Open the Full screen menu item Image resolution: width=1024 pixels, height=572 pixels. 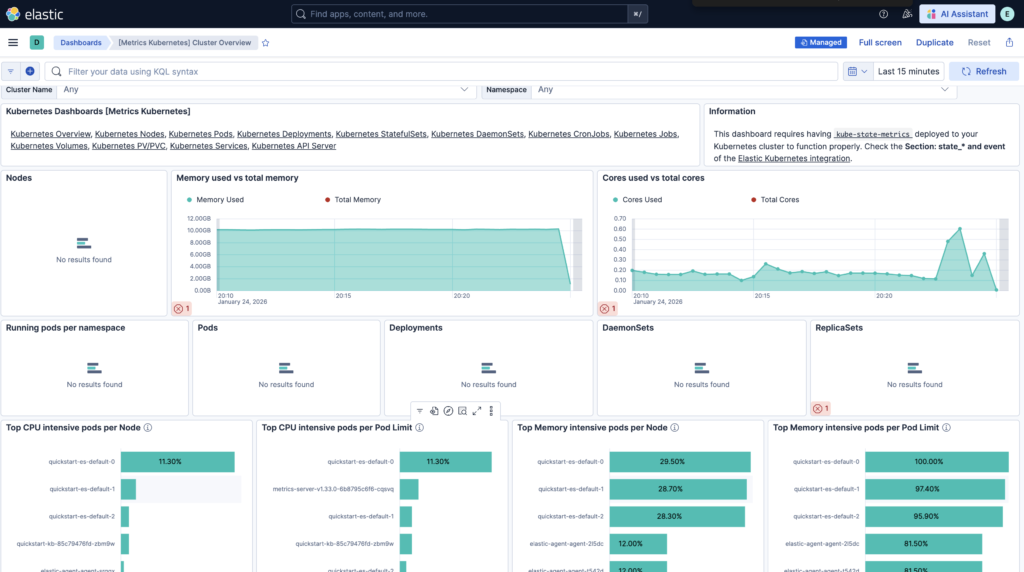(880, 43)
